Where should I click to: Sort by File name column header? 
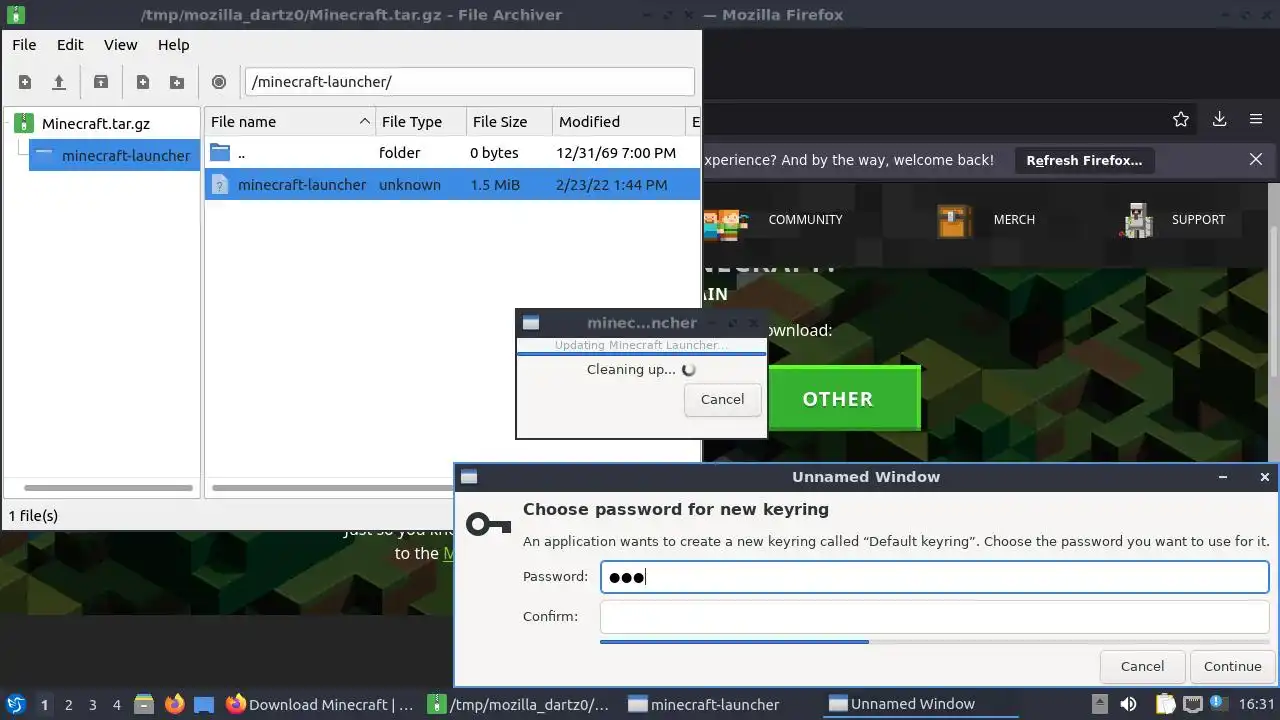pos(290,121)
